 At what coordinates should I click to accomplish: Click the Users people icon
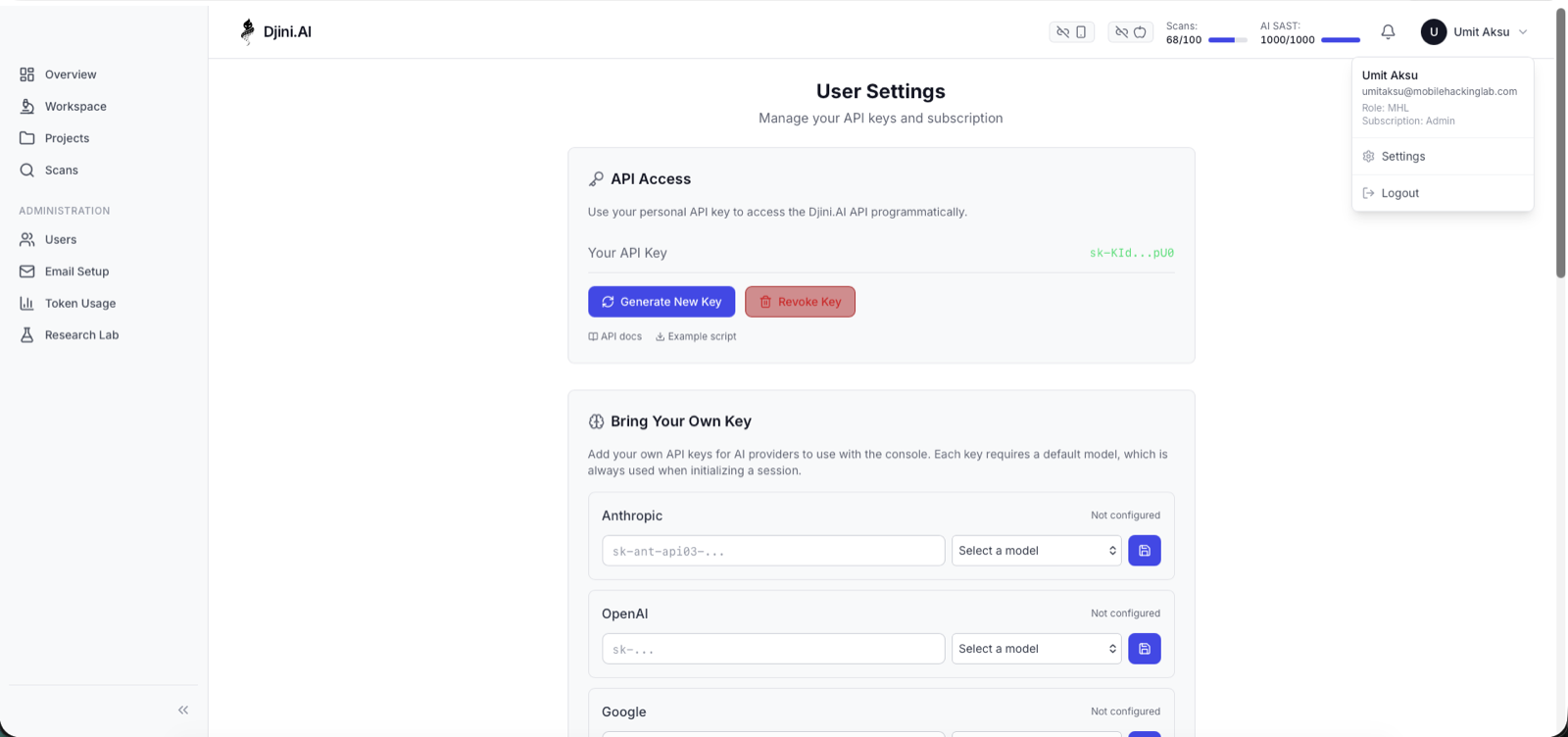[27, 240]
